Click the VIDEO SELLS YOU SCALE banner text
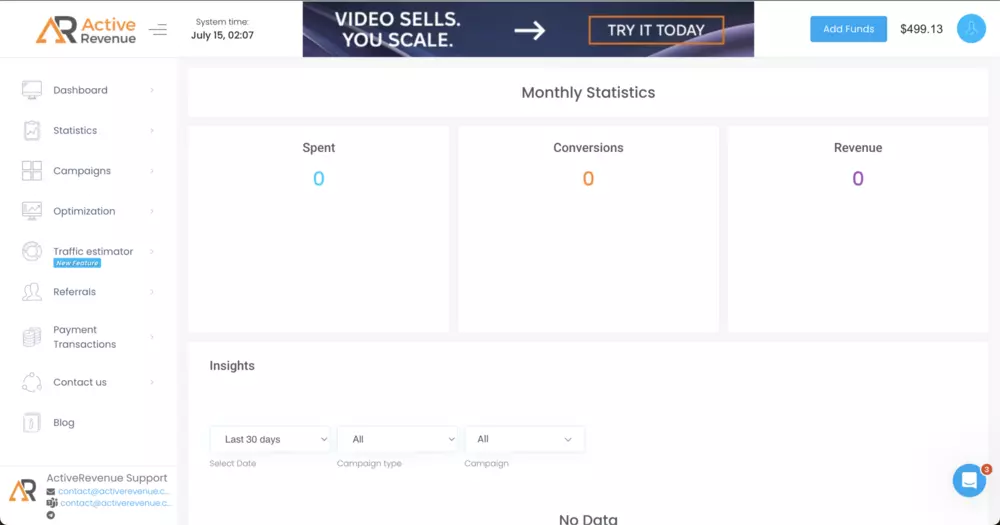1000x525 pixels. 397,29
